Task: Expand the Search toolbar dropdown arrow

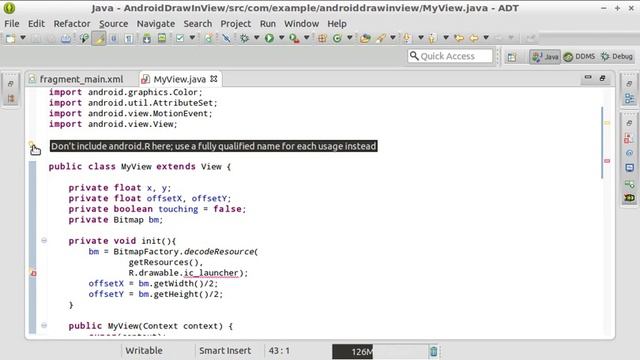Action: [393, 38]
